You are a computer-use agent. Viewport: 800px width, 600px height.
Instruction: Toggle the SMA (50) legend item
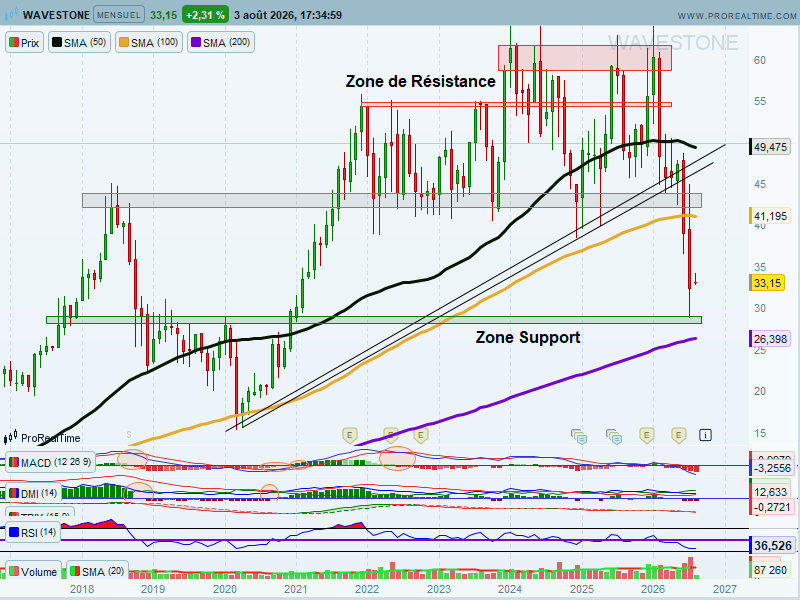pos(79,42)
